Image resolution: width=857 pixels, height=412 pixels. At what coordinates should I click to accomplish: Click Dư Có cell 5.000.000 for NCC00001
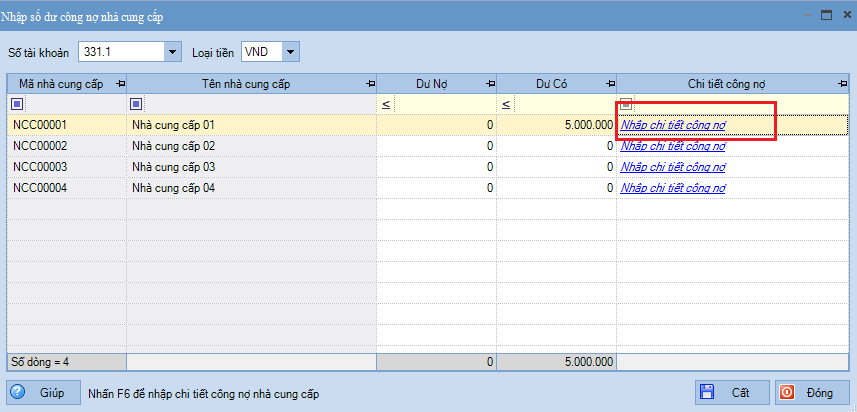pos(557,125)
